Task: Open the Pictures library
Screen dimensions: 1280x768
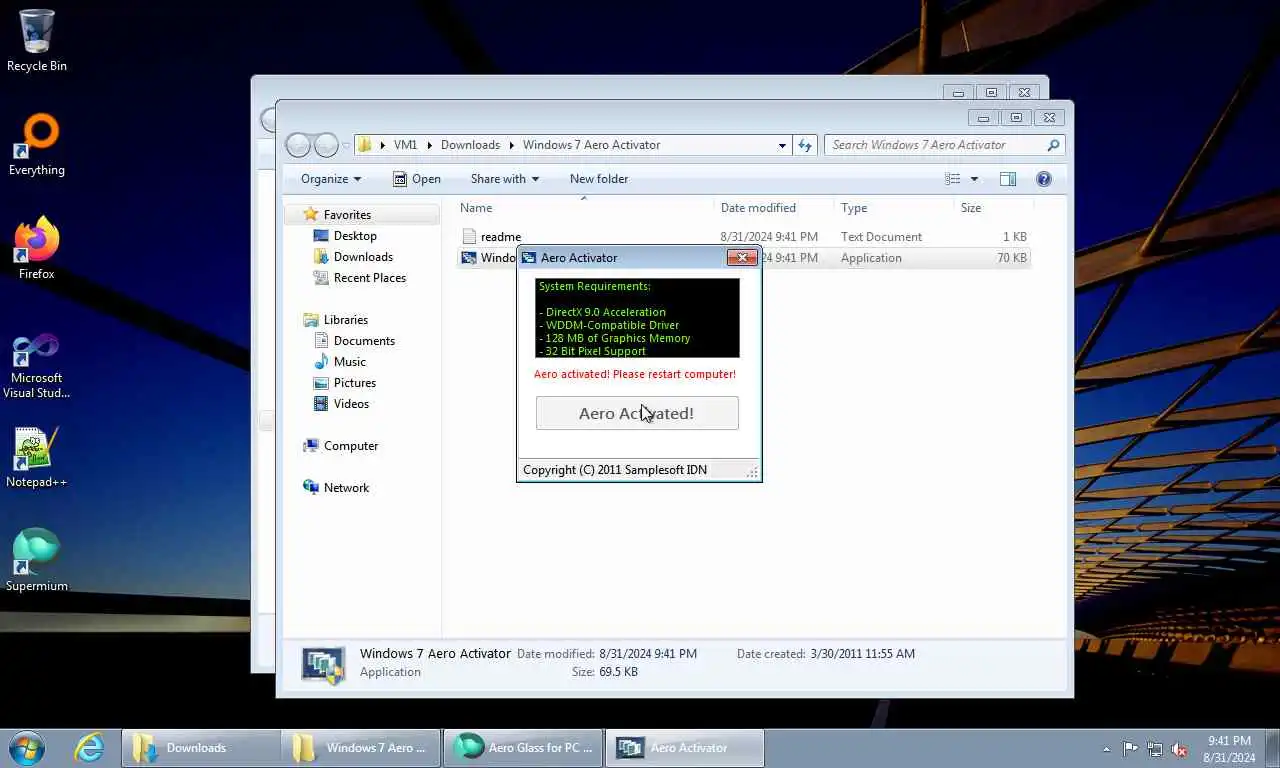Action: pos(355,383)
